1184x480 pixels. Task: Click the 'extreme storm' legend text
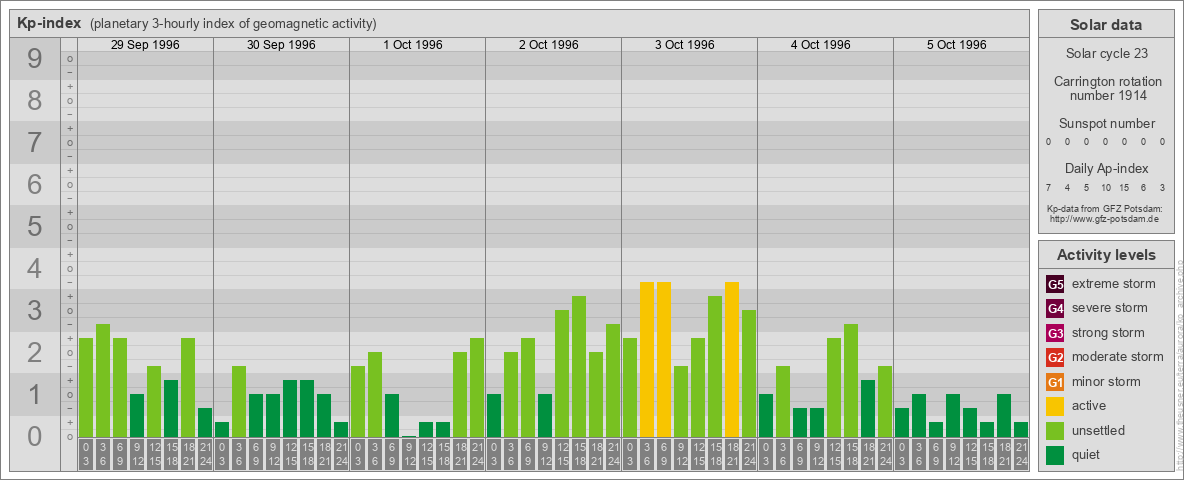[x=1114, y=284]
